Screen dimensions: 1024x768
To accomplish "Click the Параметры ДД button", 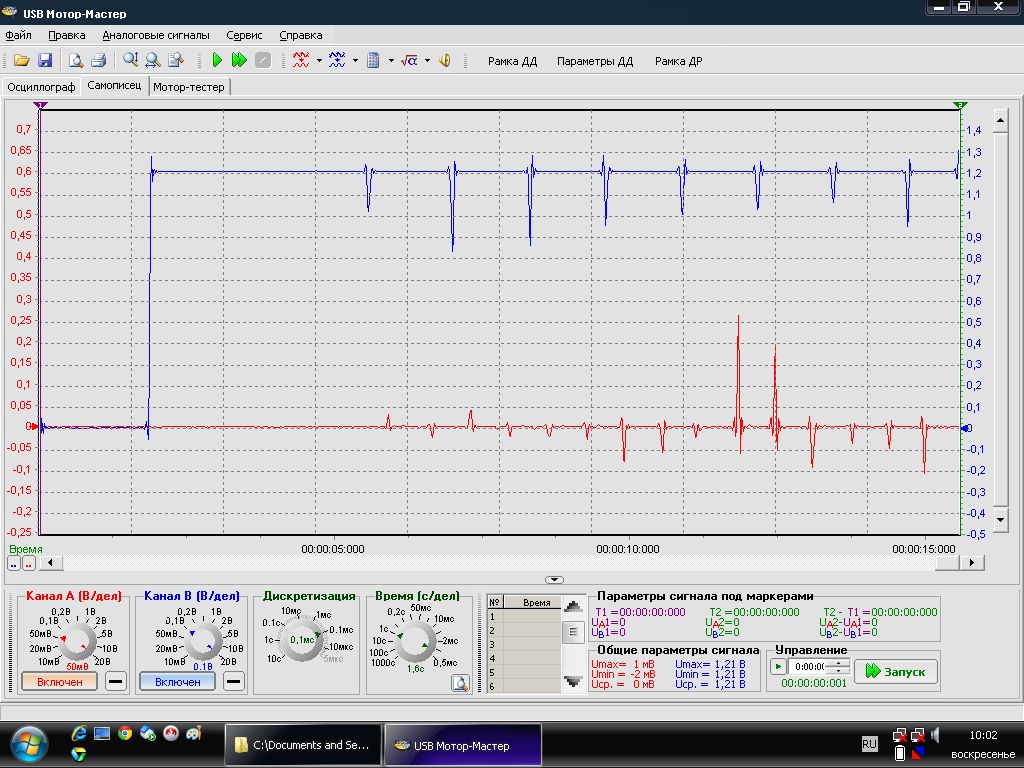I will pyautogui.click(x=595, y=61).
